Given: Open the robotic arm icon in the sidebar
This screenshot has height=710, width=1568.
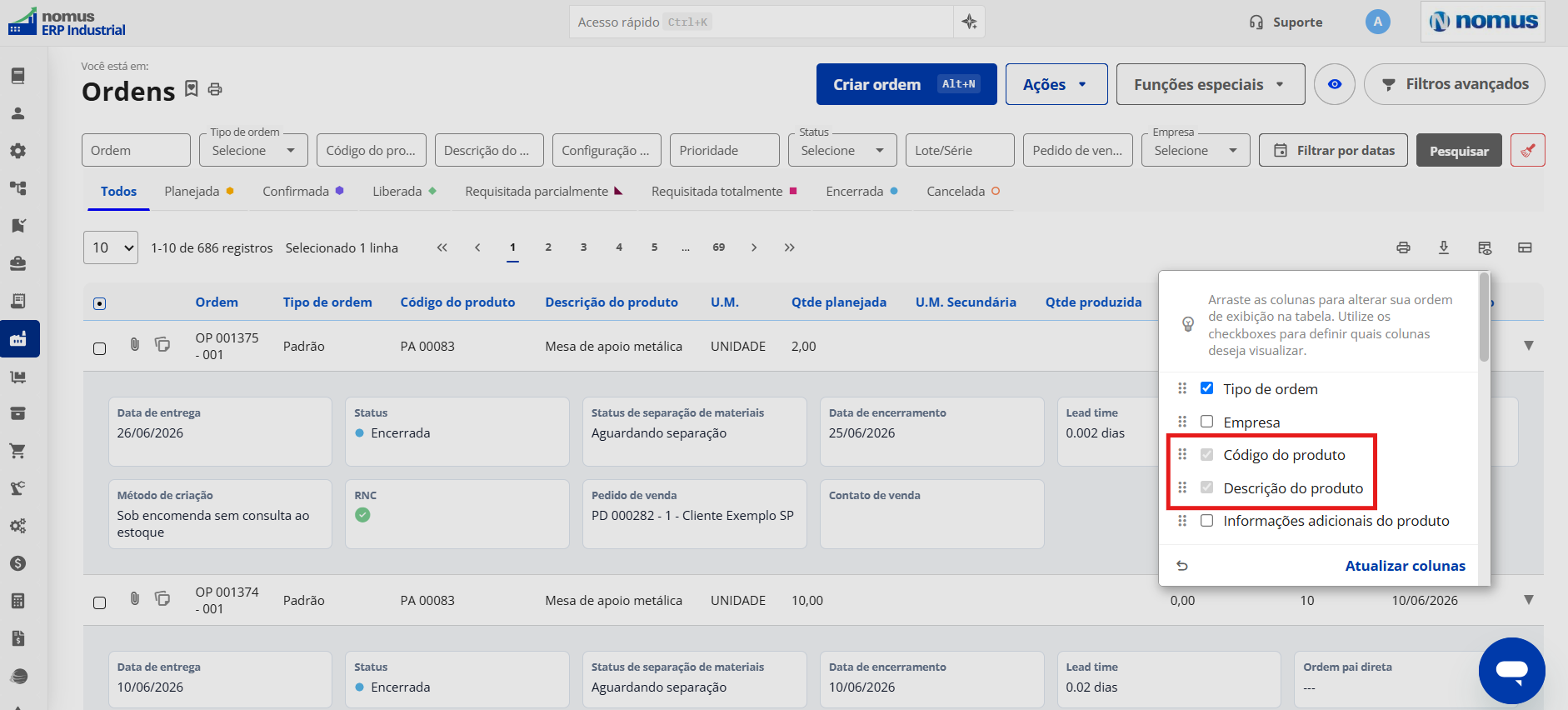Looking at the screenshot, I should (x=17, y=488).
